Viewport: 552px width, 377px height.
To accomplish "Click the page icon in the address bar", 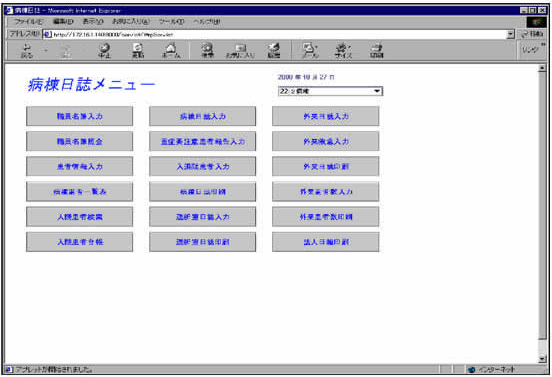I will [47, 34].
